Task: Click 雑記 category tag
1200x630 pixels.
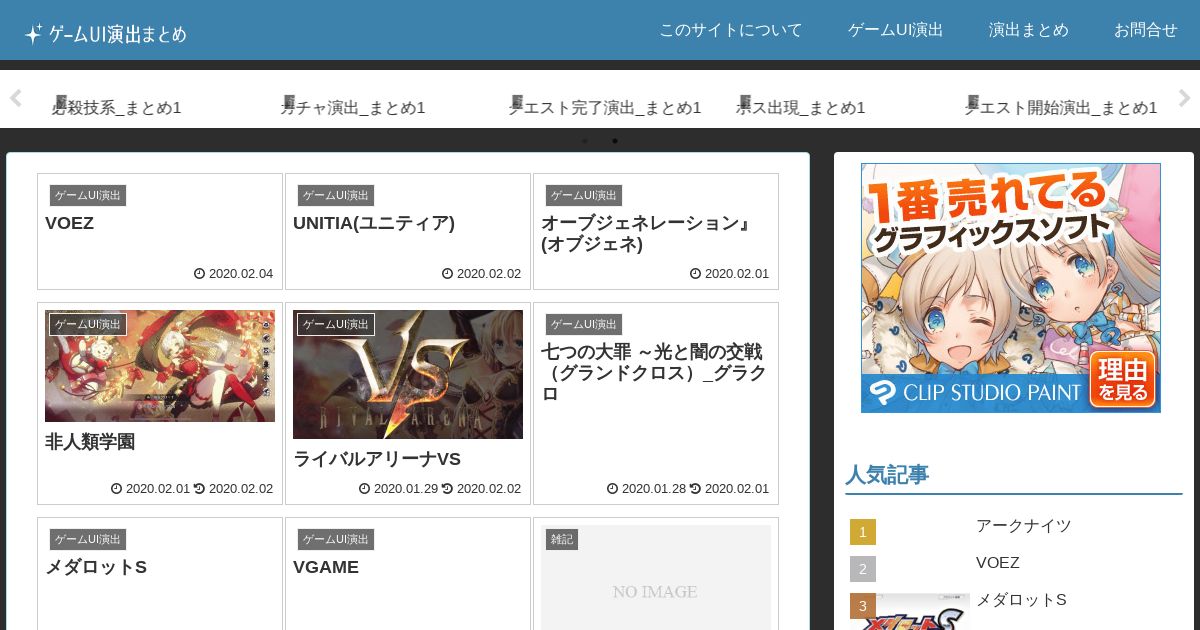Action: click(x=562, y=539)
